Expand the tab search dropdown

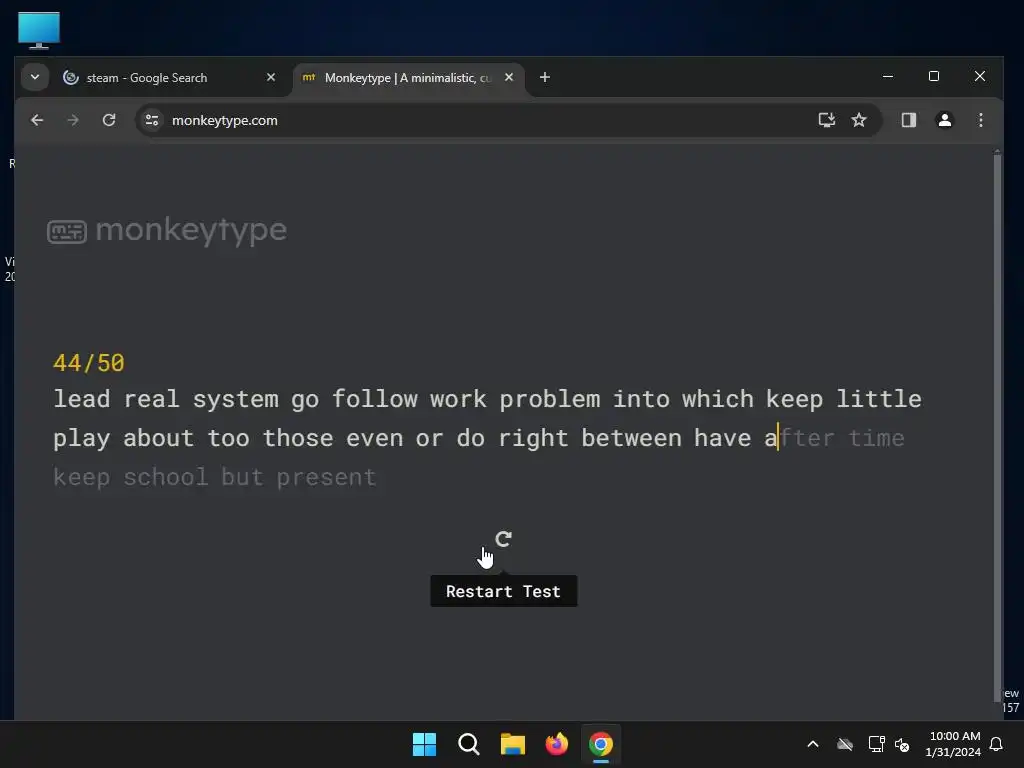pos(35,77)
